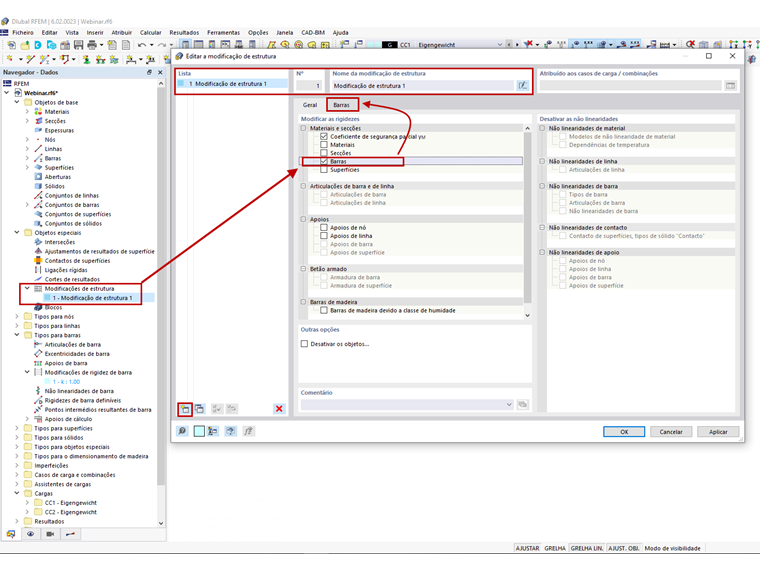Expand the Tipos para superfícies node

17,428
